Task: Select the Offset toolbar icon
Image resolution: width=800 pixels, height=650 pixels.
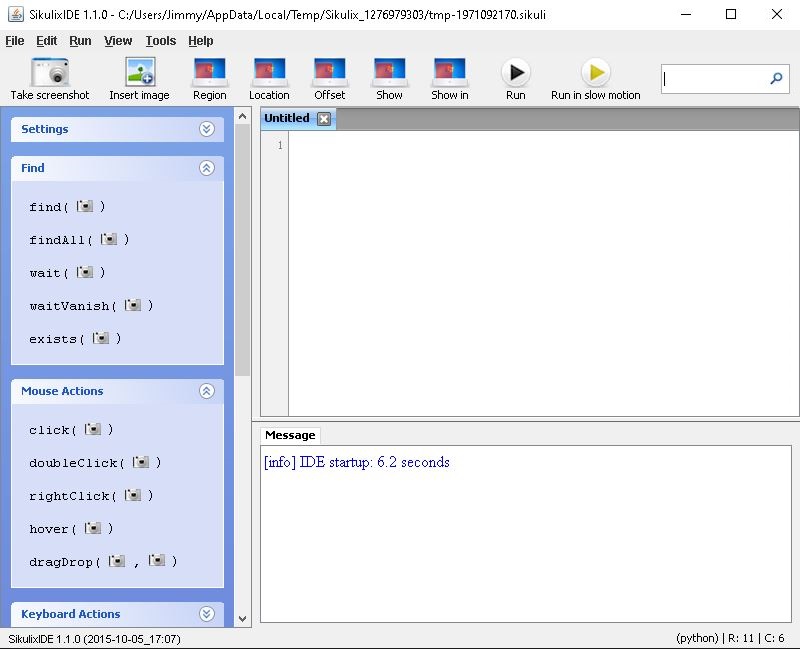Action: (x=330, y=72)
